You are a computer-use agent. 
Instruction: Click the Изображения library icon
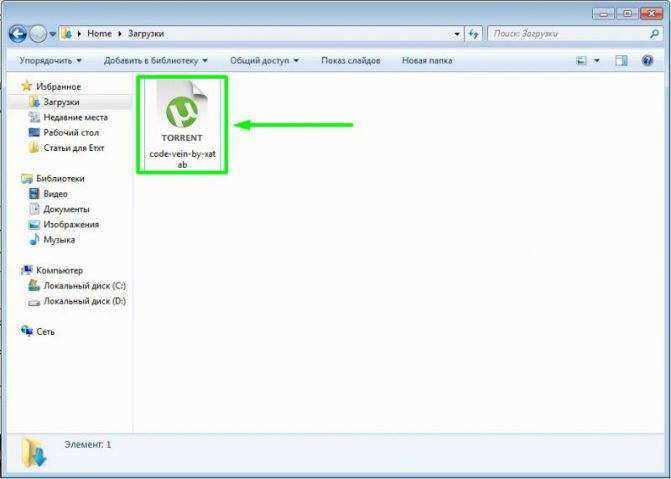click(x=34, y=225)
